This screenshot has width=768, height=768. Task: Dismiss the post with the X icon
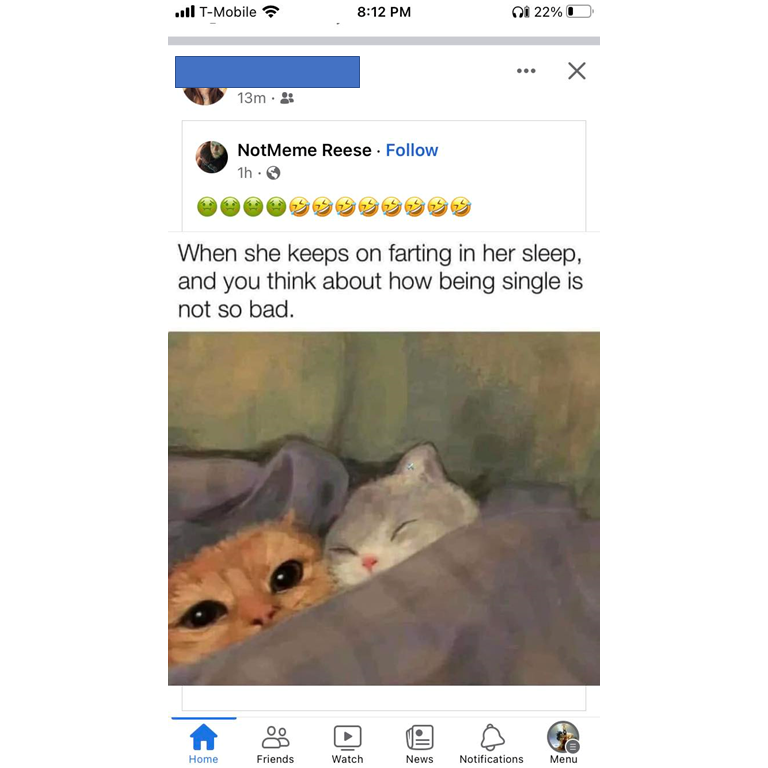tap(576, 71)
